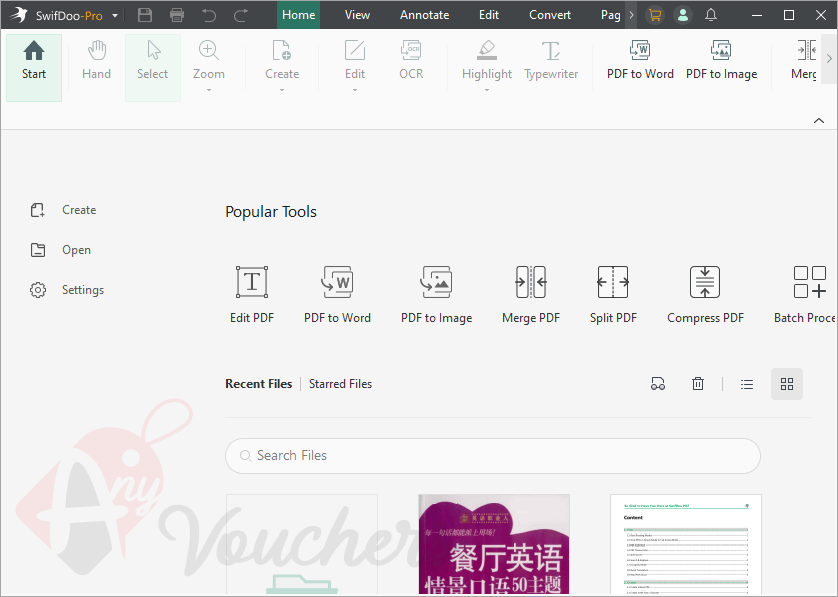Click the undo arrow
The height and width of the screenshot is (597, 838).
(210, 14)
